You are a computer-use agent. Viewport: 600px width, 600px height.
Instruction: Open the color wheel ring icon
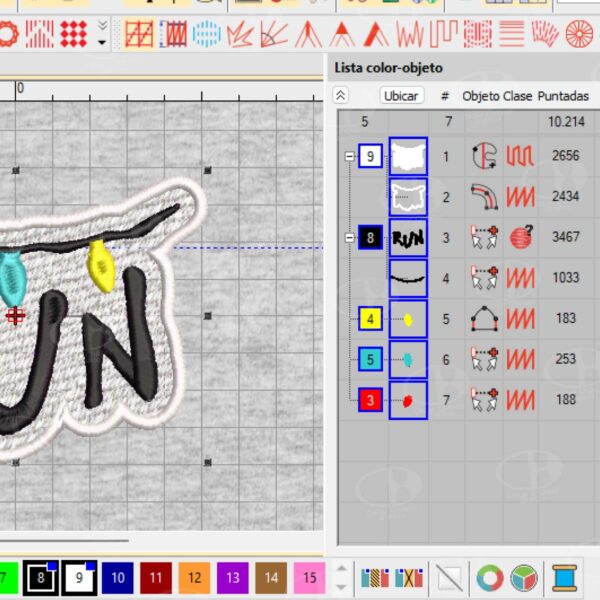(x=489, y=578)
